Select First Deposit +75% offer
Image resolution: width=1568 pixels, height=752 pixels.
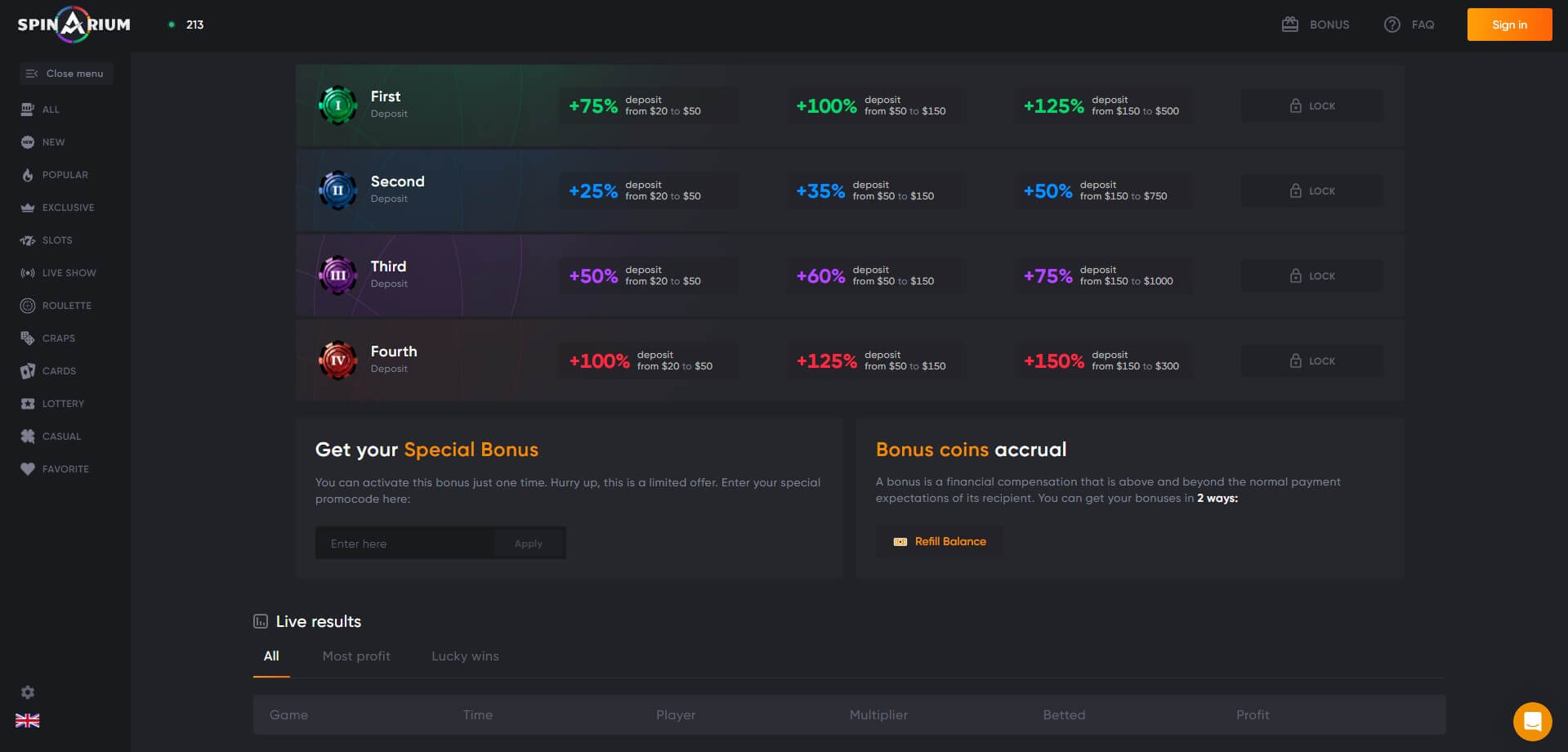click(x=648, y=106)
